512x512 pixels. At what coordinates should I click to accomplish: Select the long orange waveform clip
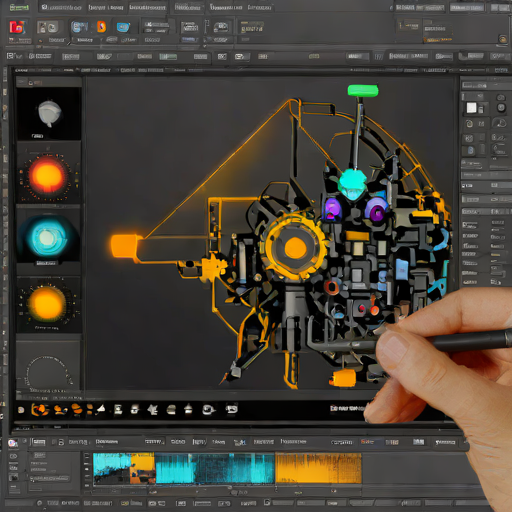pyautogui.click(x=318, y=468)
